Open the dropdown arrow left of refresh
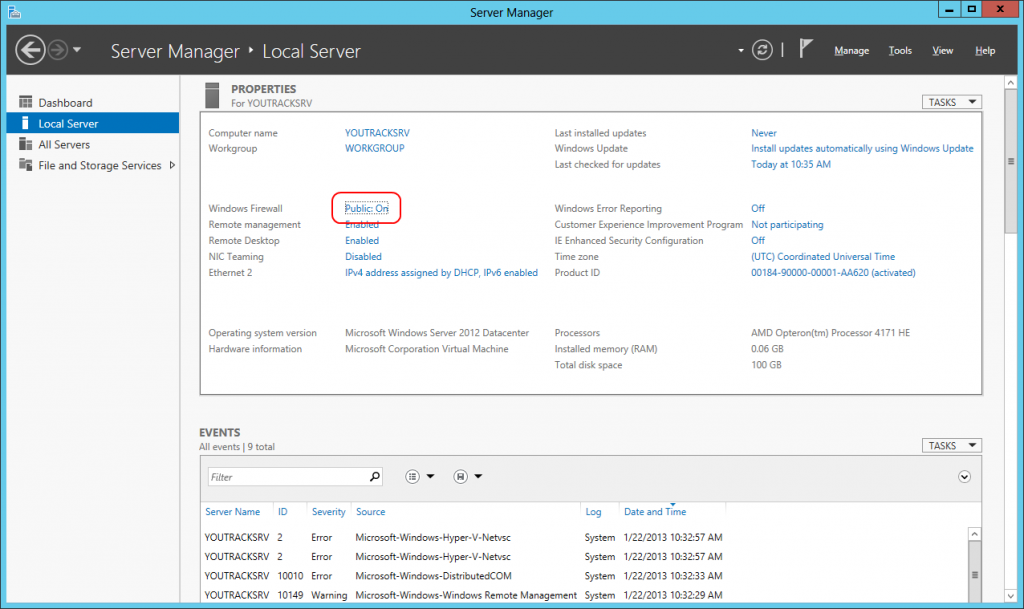Screen dimensions: 1024x609 pos(741,50)
